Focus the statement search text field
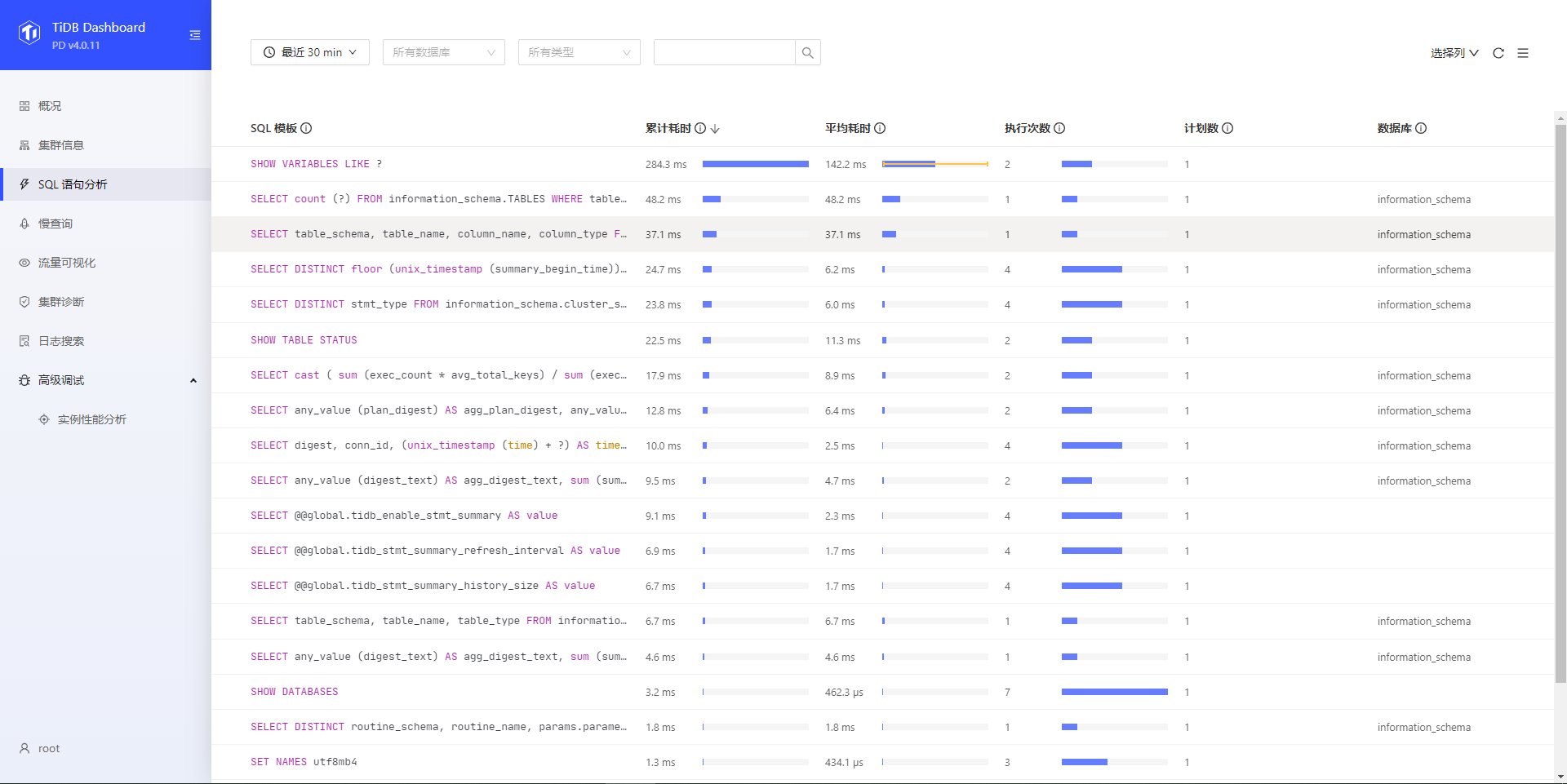The width and height of the screenshot is (1567, 784). pos(724,52)
